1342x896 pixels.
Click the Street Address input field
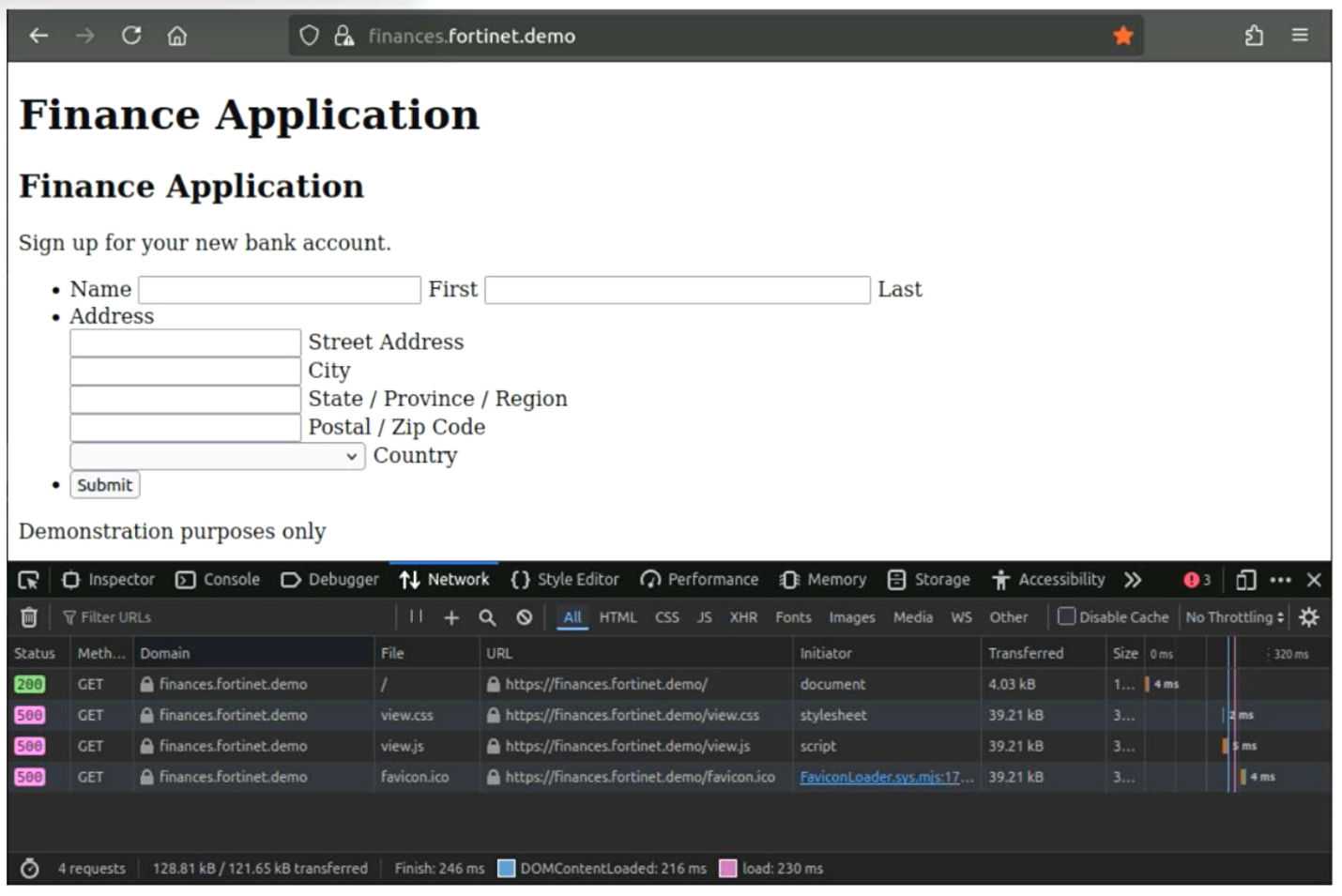pyautogui.click(x=186, y=342)
